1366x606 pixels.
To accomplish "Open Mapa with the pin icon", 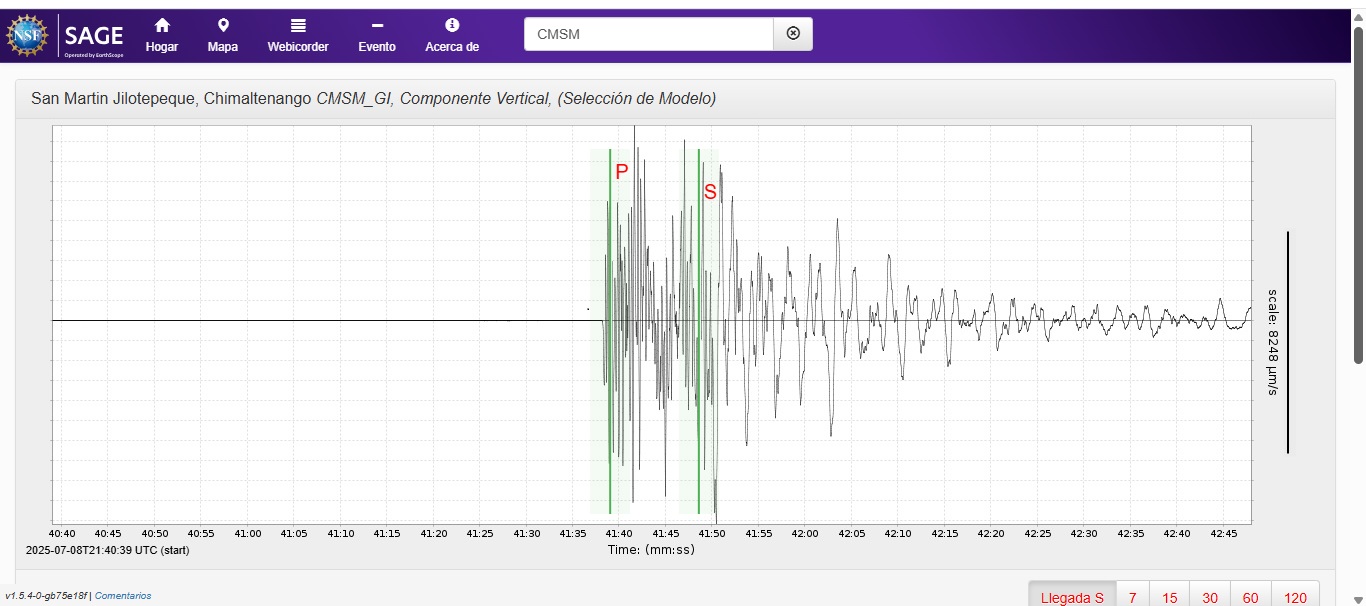I will point(222,25).
